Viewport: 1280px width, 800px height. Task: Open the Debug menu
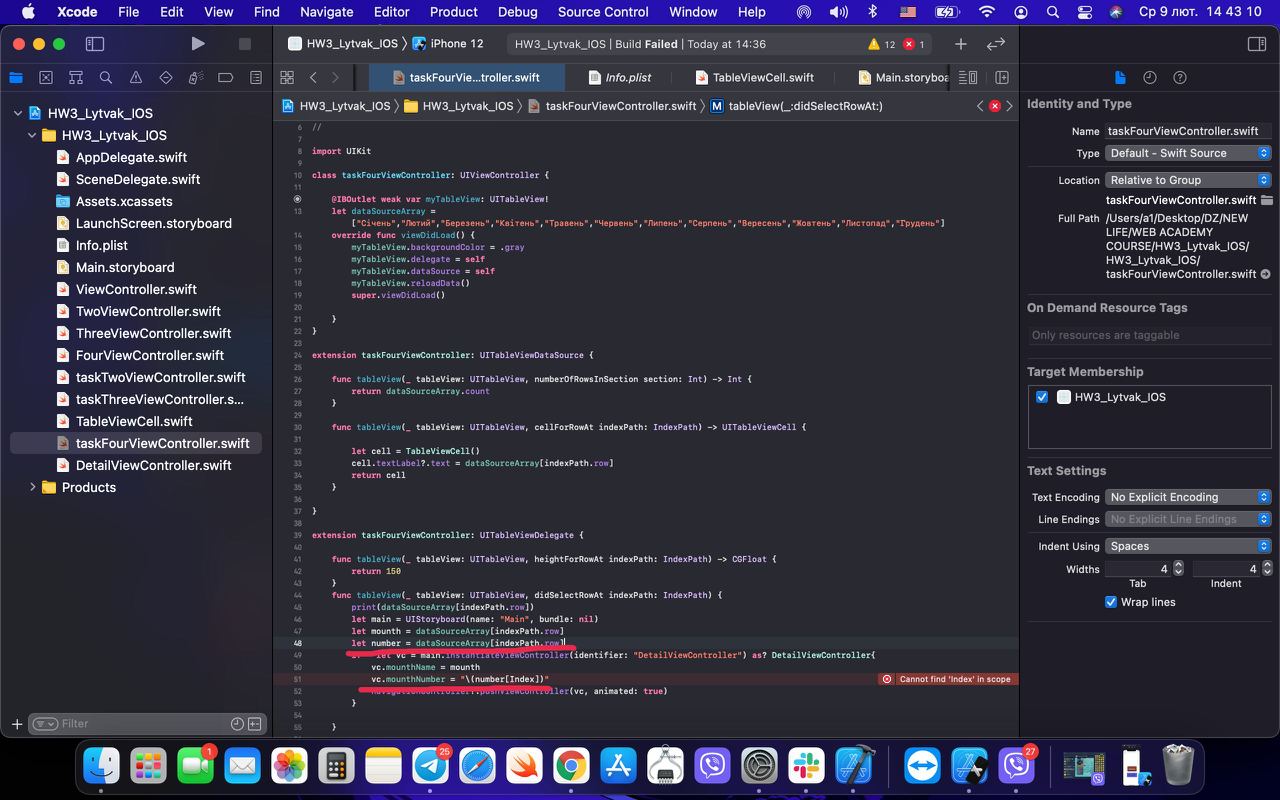coord(517,12)
